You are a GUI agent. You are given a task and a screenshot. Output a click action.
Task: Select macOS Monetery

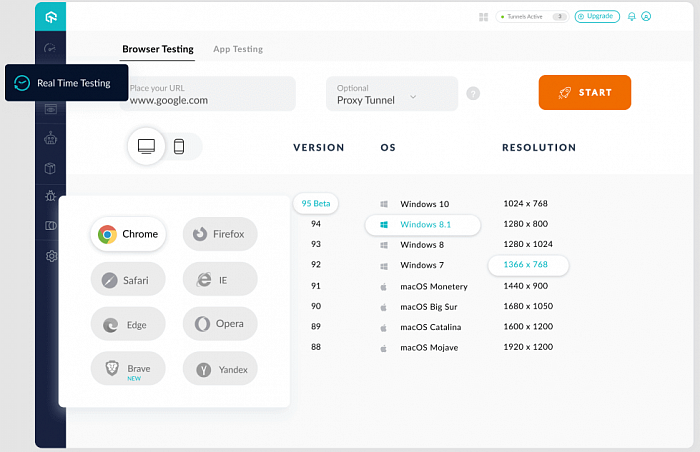click(424, 287)
